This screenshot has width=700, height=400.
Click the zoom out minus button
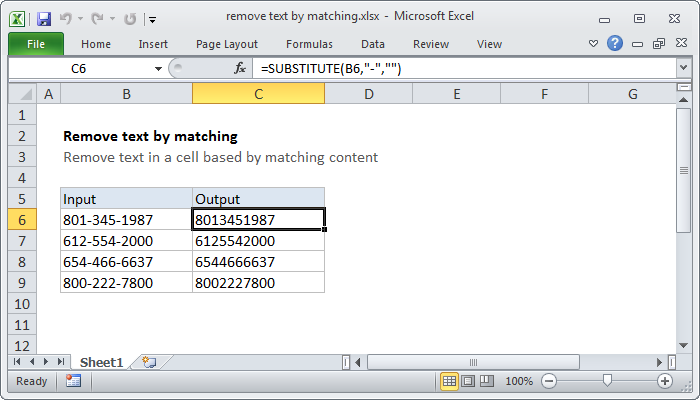pyautogui.click(x=547, y=381)
